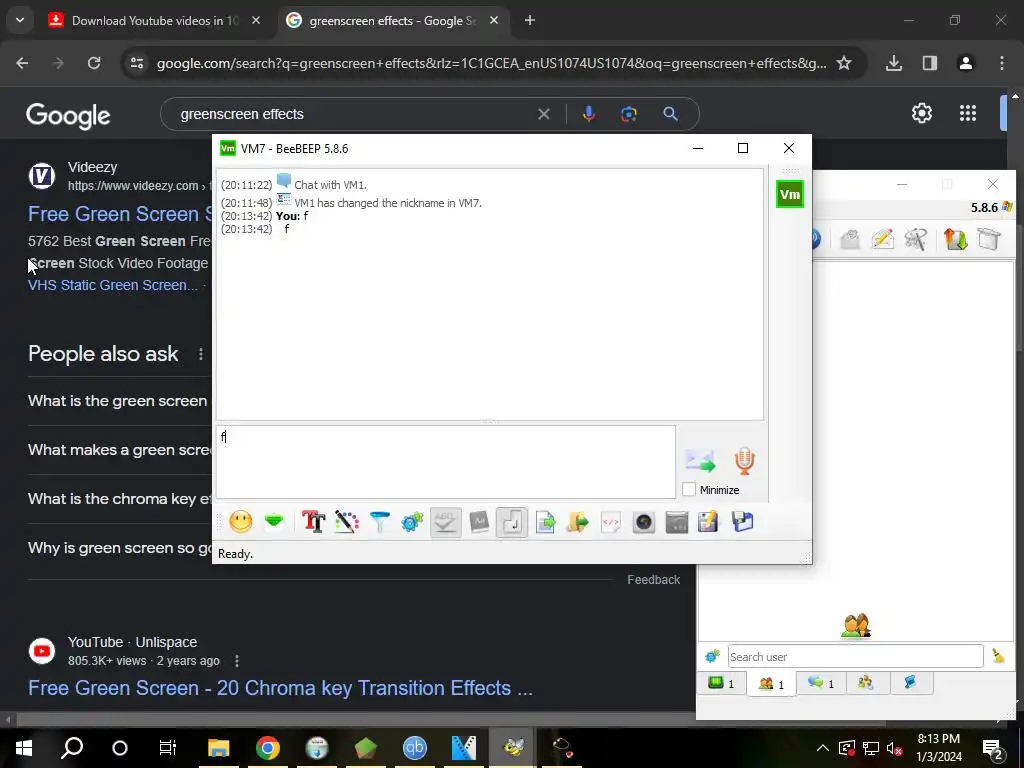Click the 'Ready.' status bar text
The width and height of the screenshot is (1024, 768).
235,554
